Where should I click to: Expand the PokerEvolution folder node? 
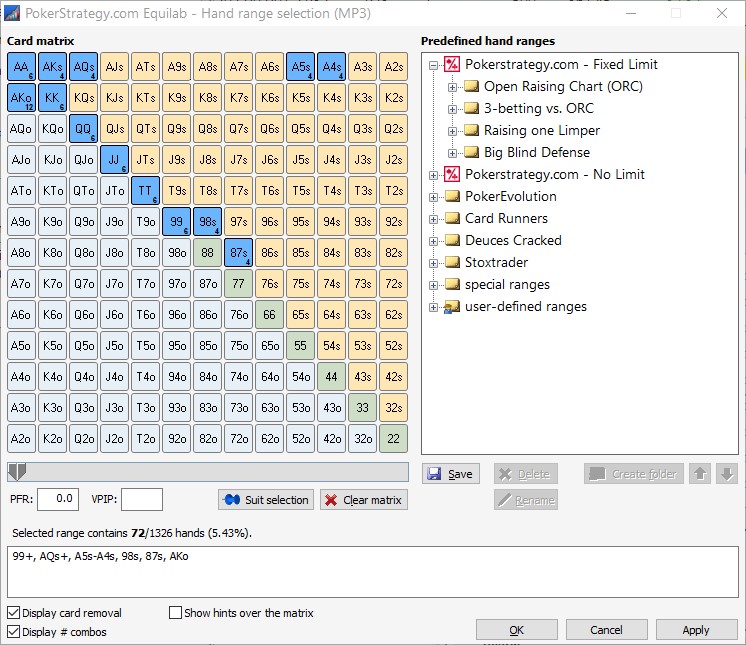[433, 197]
